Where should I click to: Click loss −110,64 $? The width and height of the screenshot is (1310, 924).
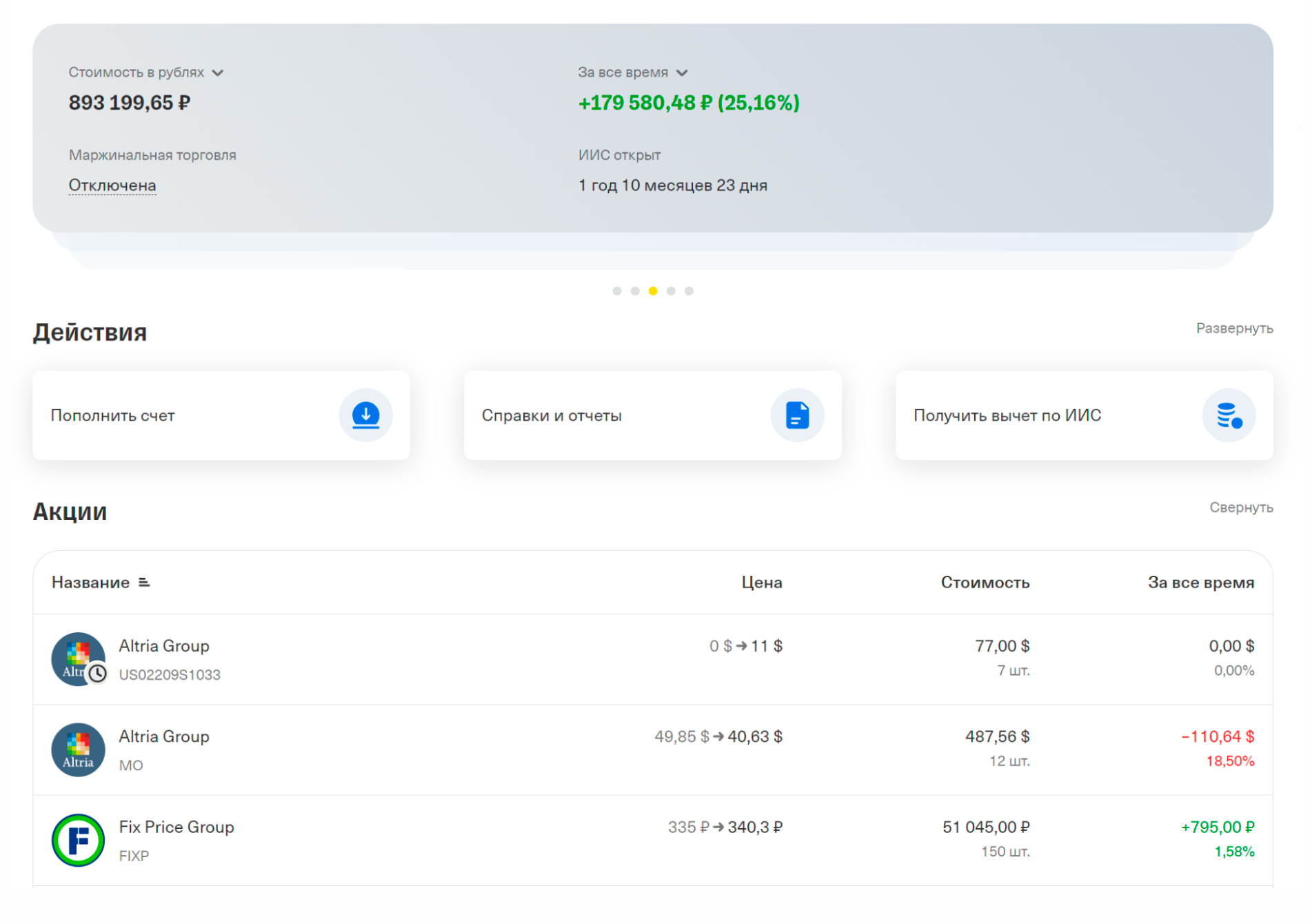pos(1218,736)
